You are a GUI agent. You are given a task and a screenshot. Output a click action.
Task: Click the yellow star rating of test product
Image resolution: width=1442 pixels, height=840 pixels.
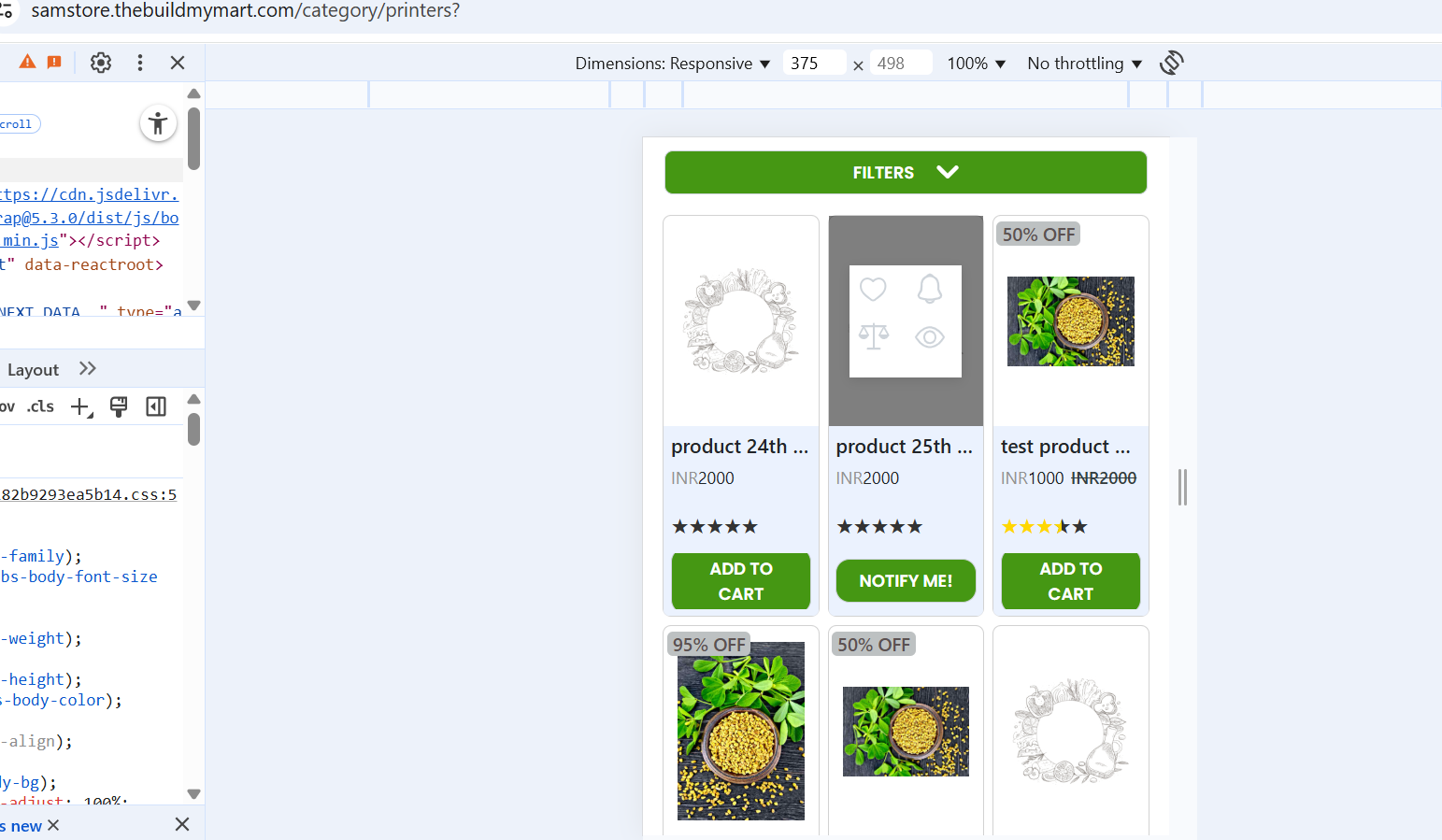pos(1045,527)
